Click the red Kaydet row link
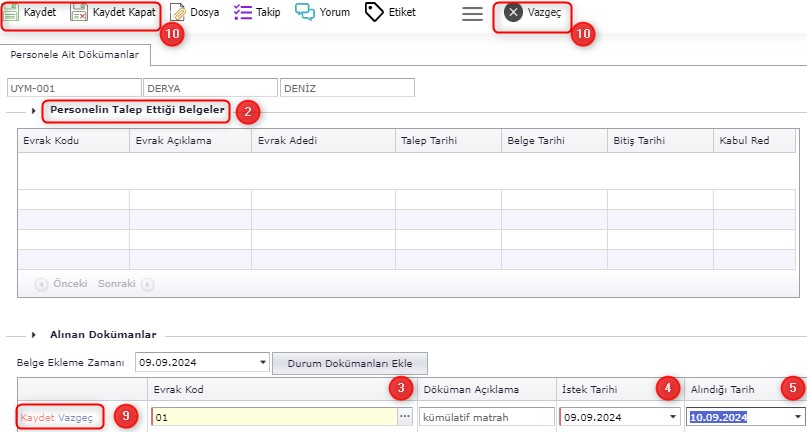Screen dimensions: 807x432 (38, 418)
